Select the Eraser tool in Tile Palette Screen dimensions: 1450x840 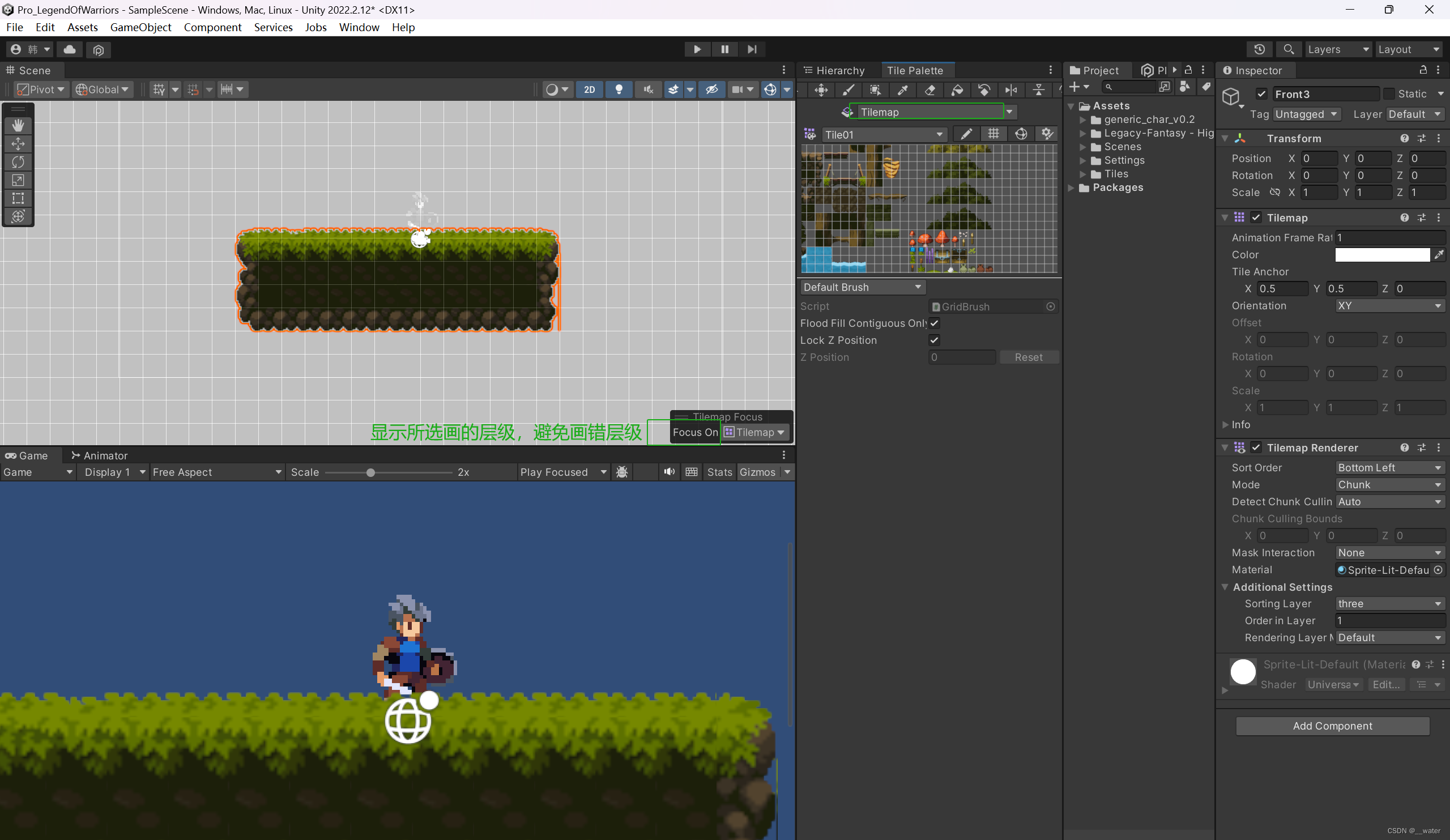930,89
